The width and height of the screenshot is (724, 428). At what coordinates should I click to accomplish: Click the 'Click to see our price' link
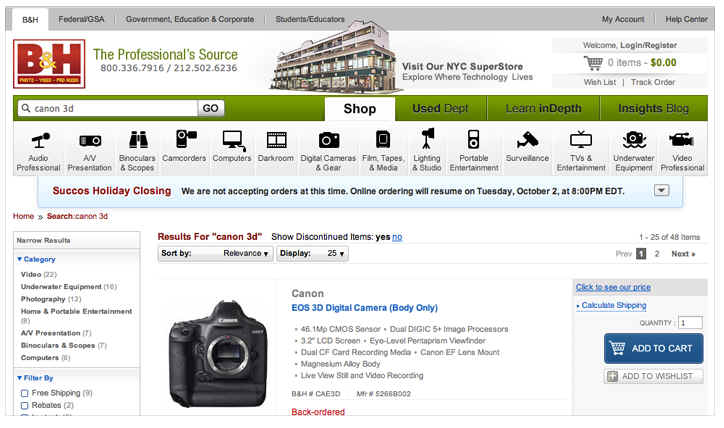(613, 287)
